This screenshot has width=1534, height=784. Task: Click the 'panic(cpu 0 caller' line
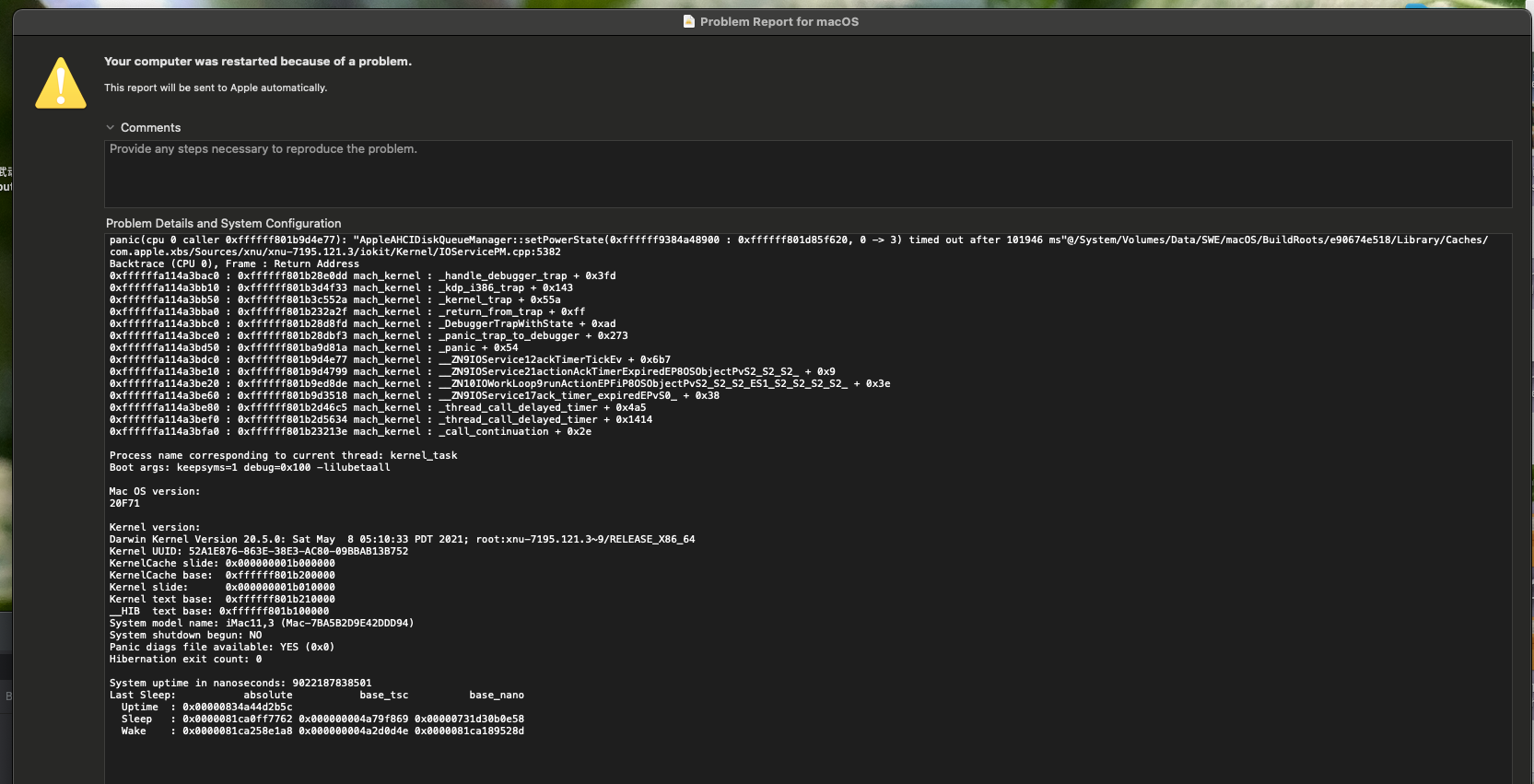click(799, 240)
